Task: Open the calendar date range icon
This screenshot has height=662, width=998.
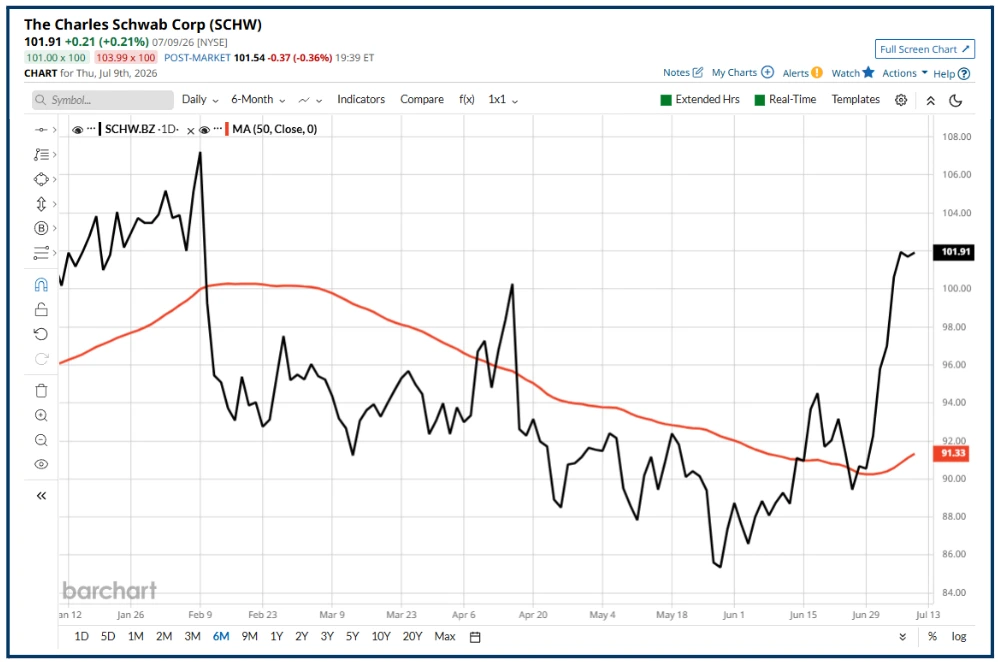Action: [x=475, y=637]
